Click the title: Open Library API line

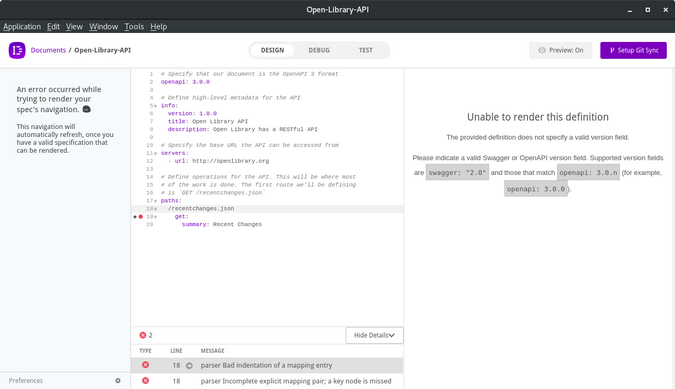point(207,121)
